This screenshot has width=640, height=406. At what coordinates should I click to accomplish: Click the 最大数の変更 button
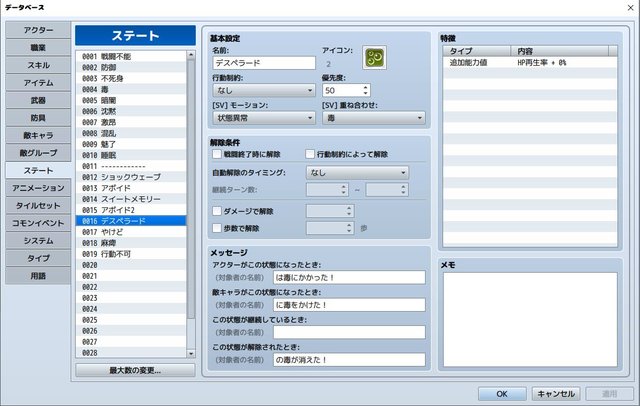135,371
